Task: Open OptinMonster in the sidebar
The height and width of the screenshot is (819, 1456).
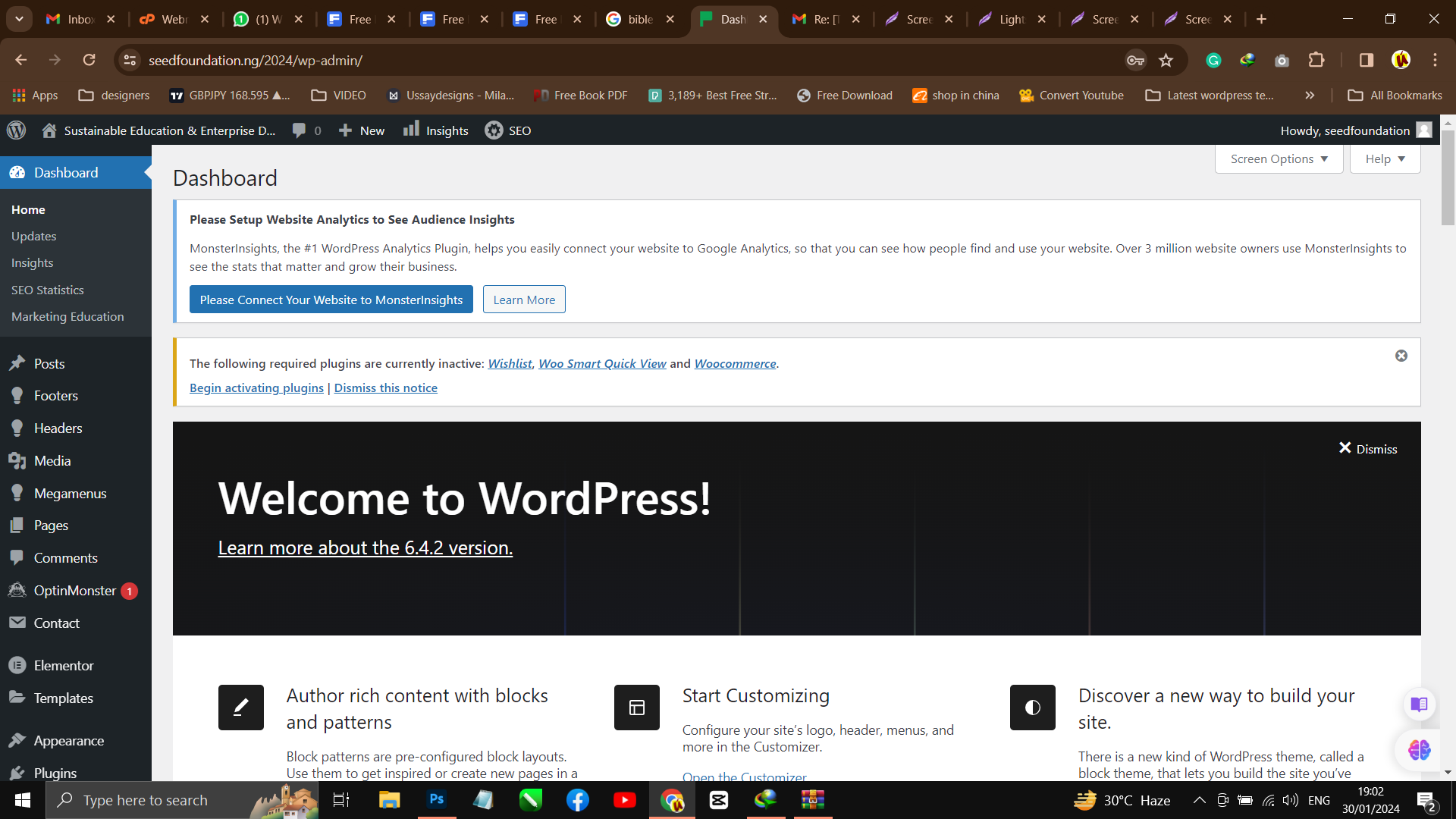Action: [x=76, y=591]
